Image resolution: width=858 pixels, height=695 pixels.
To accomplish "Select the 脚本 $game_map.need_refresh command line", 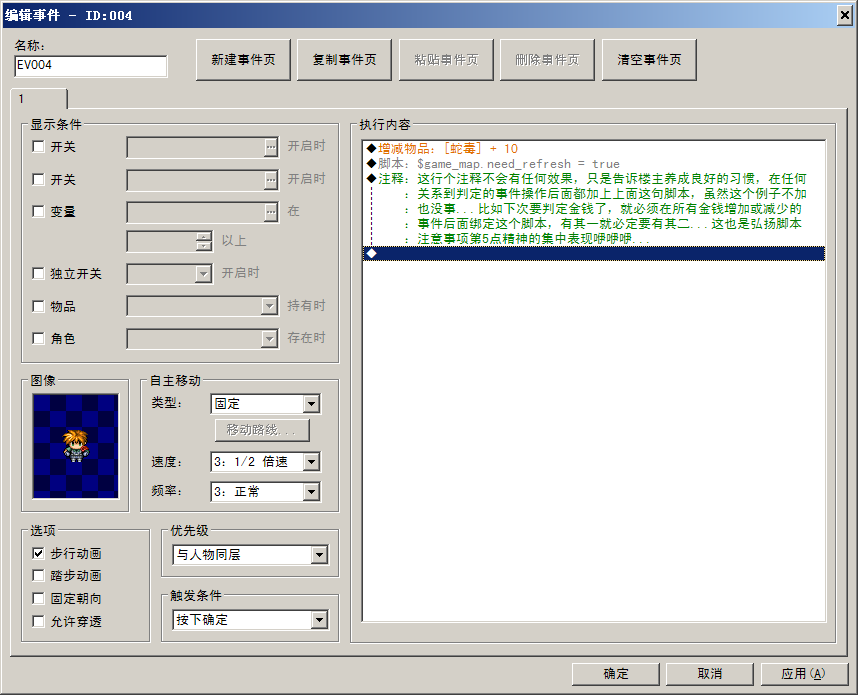I will tap(594, 164).
